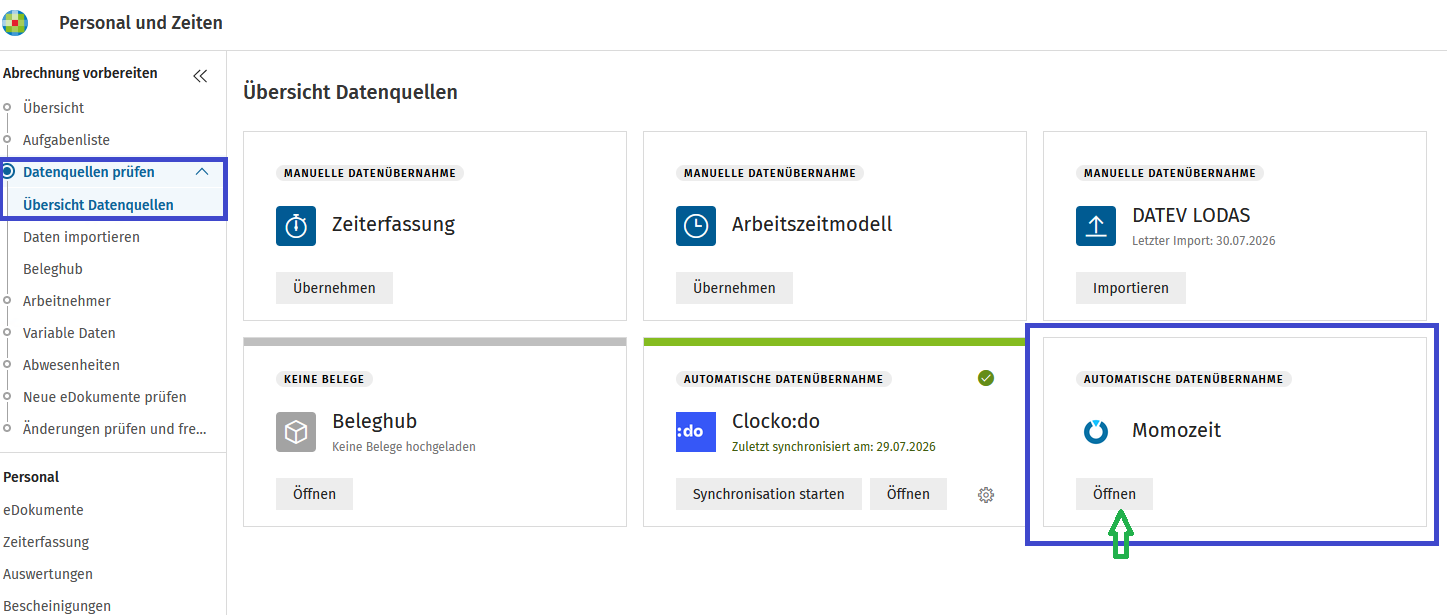
Task: Click the 'Letzter Import: 30.07.2026' text
Action: click(x=1204, y=241)
